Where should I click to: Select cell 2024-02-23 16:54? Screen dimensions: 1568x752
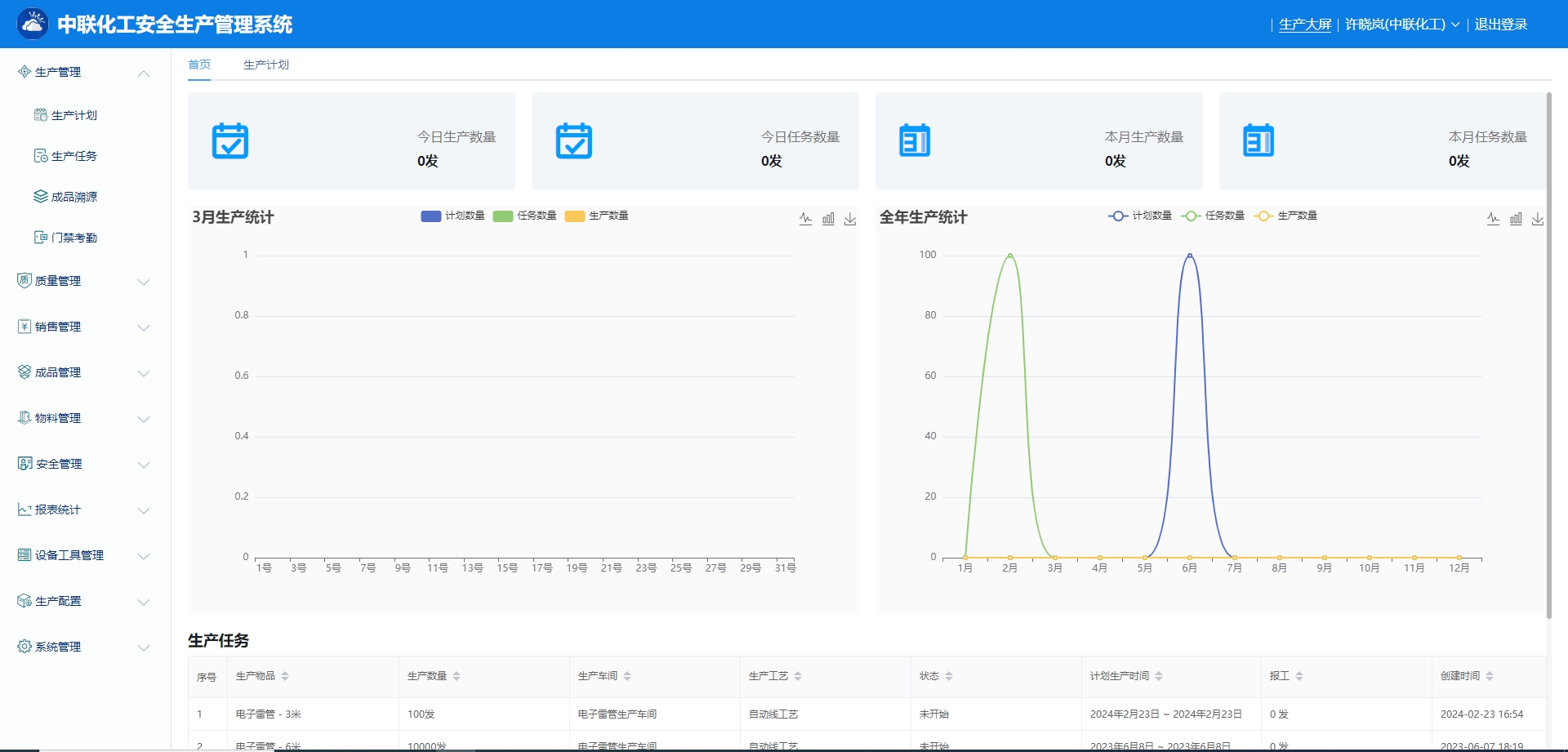pos(1481,714)
